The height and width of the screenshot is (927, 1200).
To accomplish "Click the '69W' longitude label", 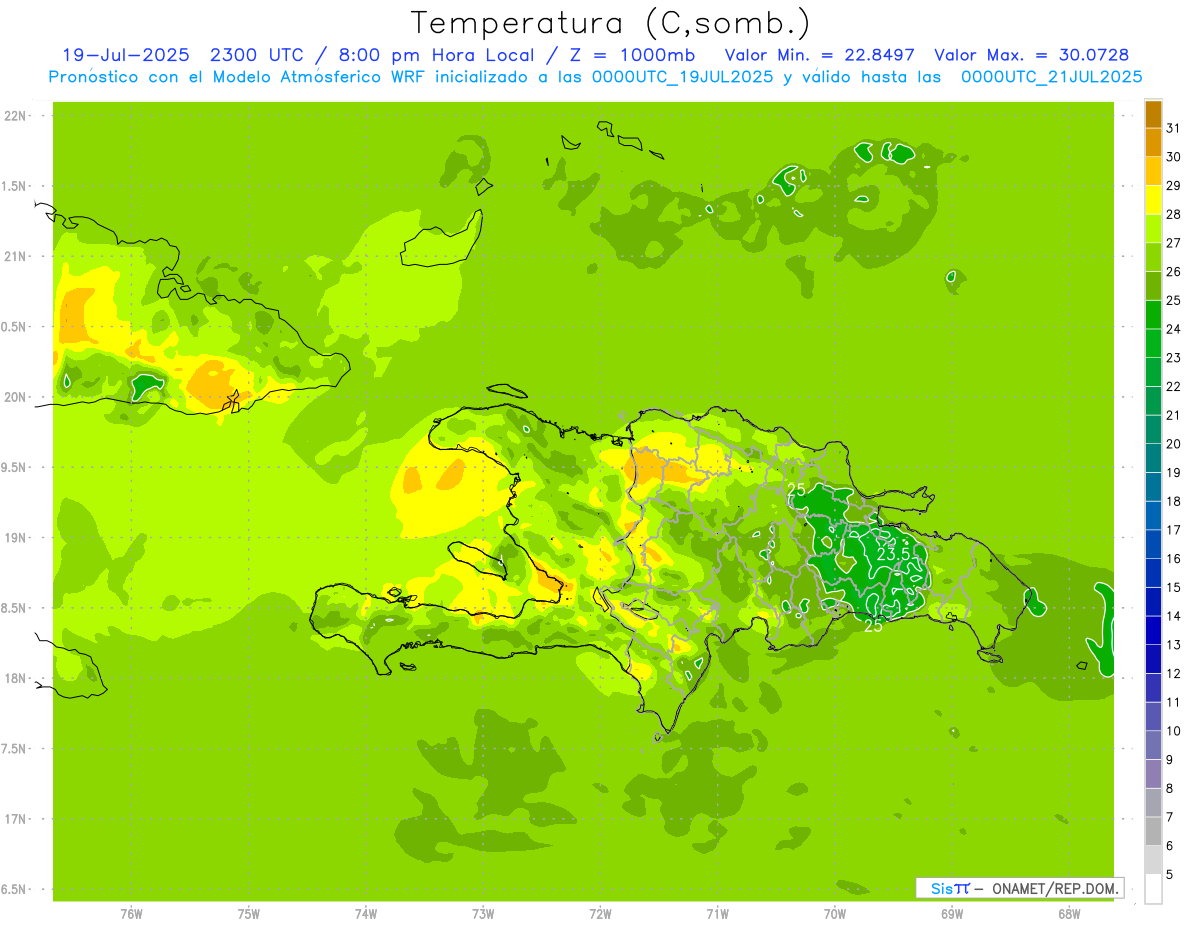I will [952, 914].
